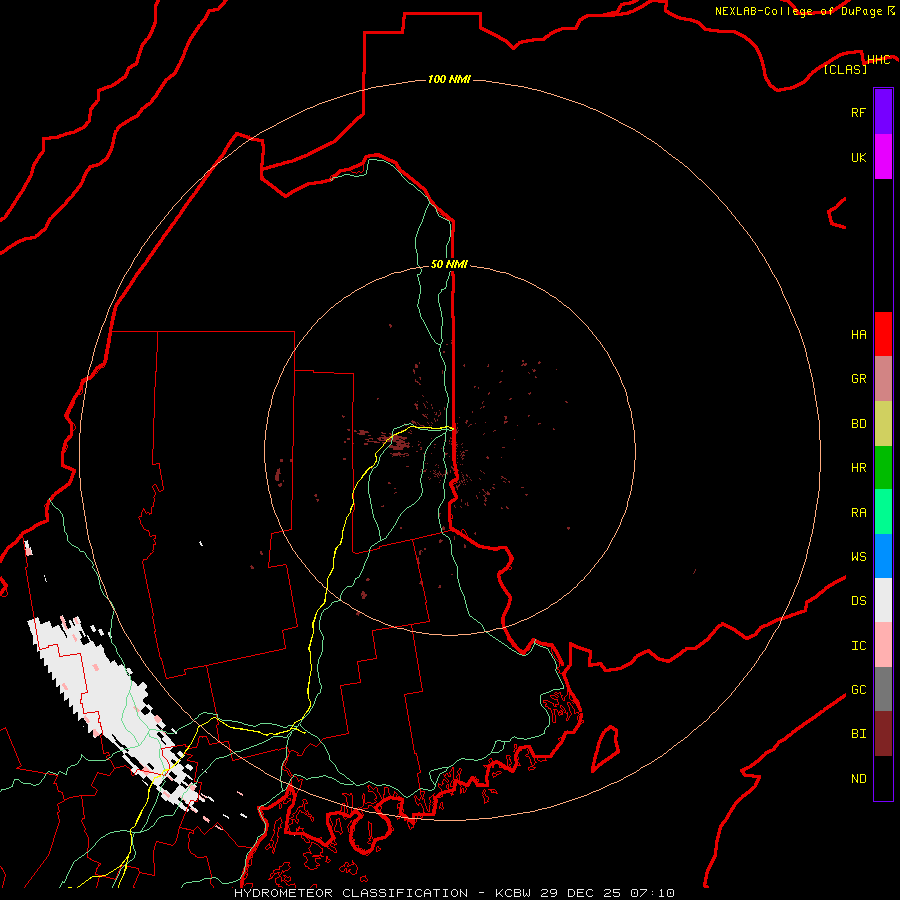Click the DS legend label
This screenshot has height=900, width=900.
pos(858,601)
